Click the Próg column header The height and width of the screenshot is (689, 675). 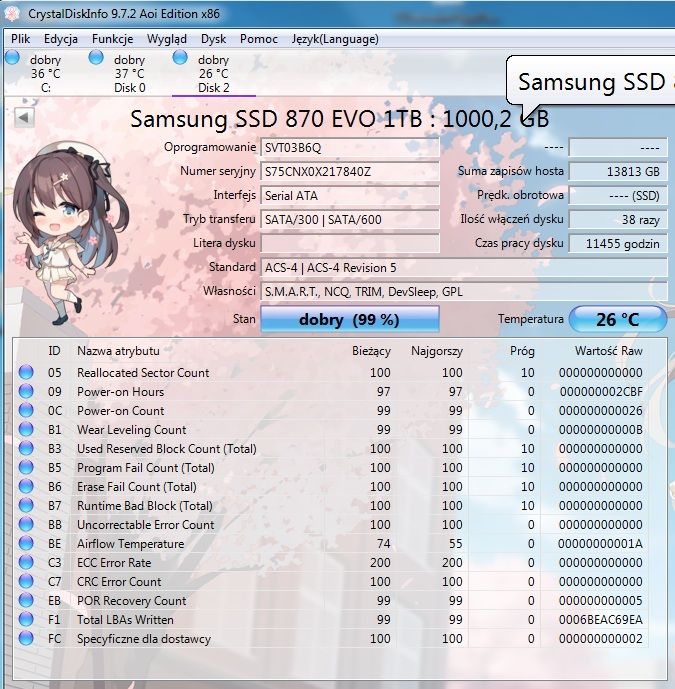522,351
